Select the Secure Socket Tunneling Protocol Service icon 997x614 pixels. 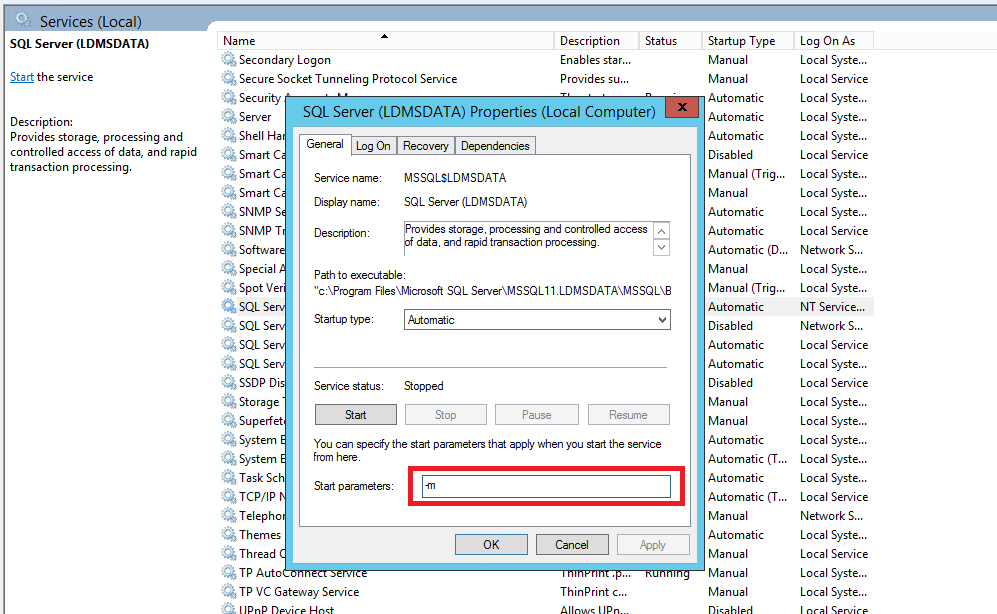pos(229,79)
